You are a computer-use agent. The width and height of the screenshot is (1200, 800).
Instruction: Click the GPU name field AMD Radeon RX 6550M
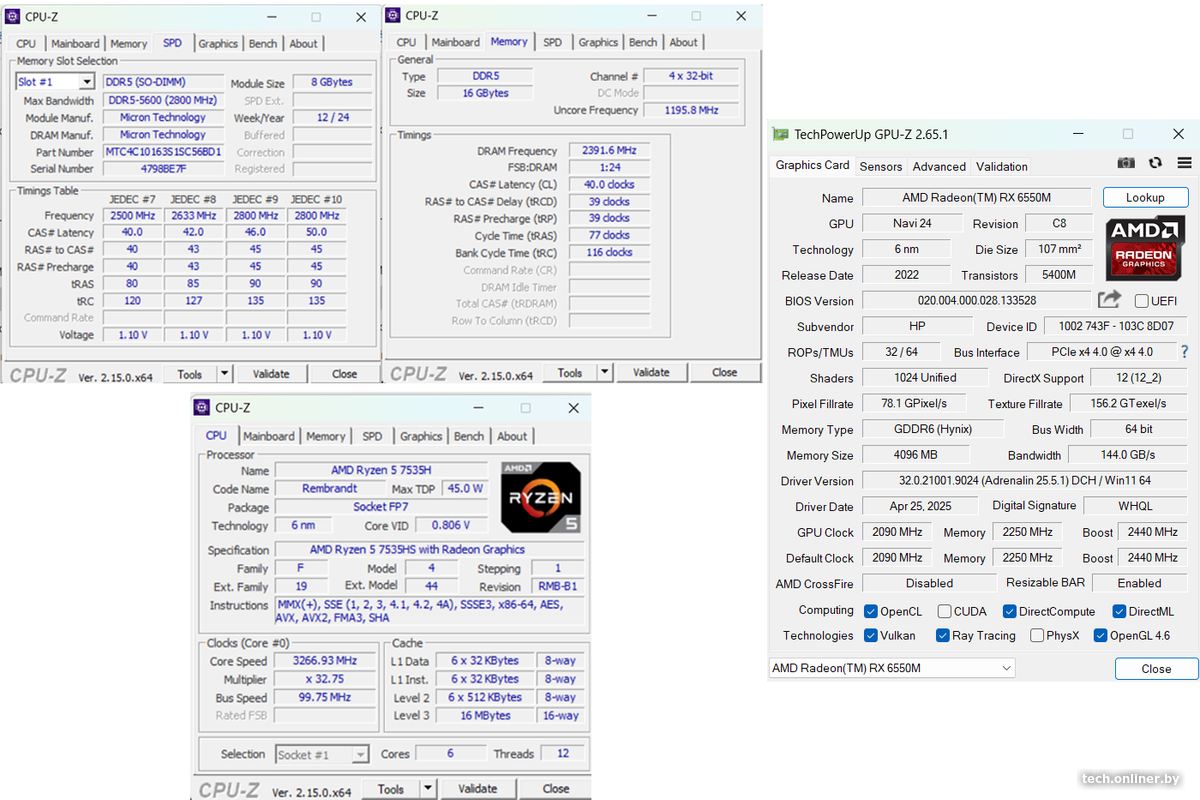tap(976, 198)
